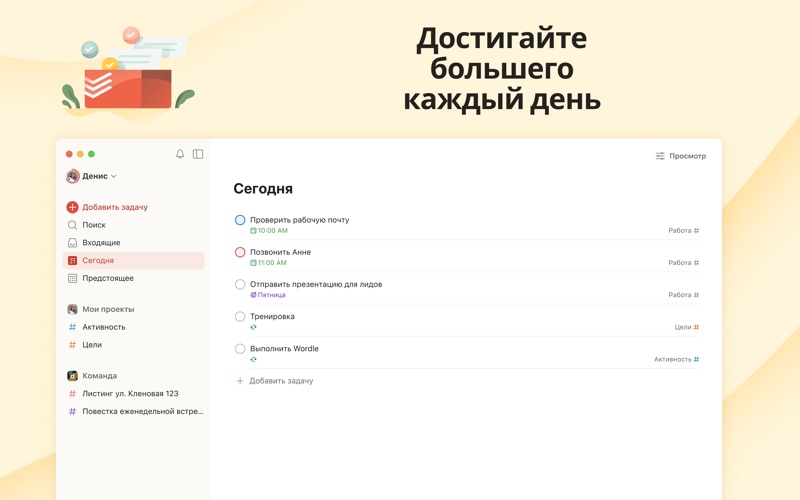Click the Мои проекты avatar icon
The height and width of the screenshot is (500, 800).
[x=72, y=309]
